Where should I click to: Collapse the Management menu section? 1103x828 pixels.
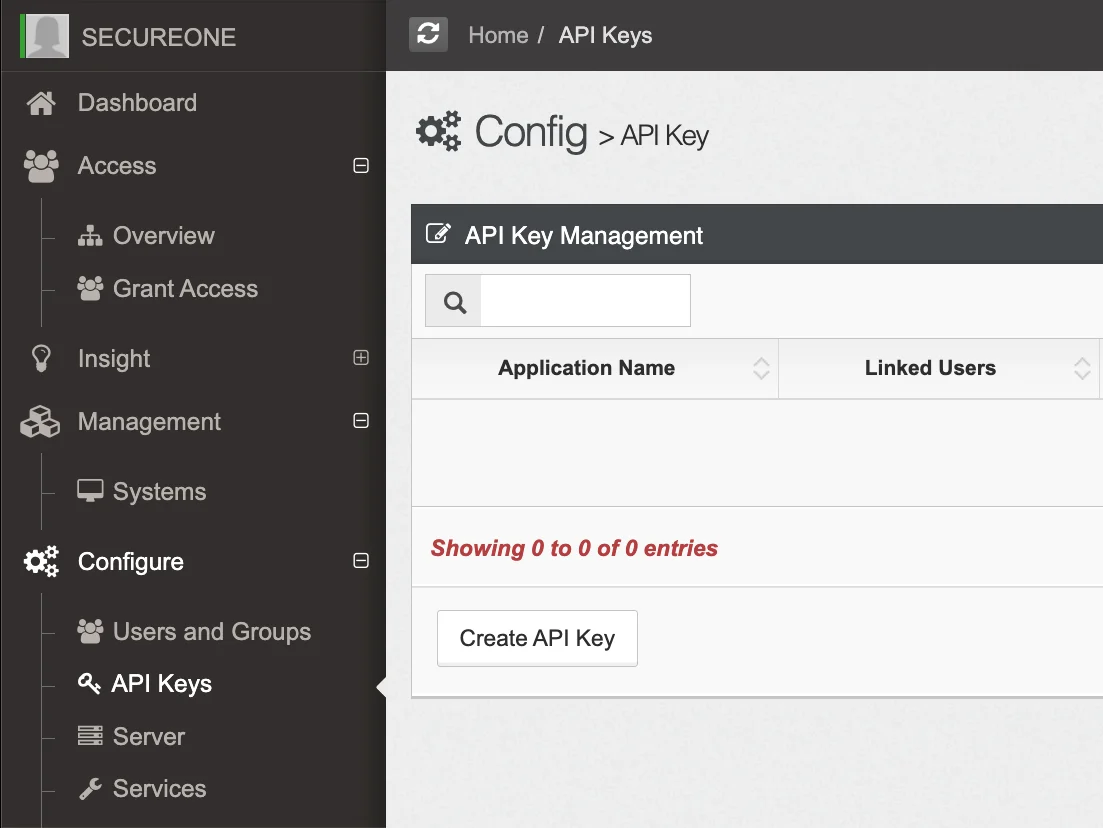(361, 421)
